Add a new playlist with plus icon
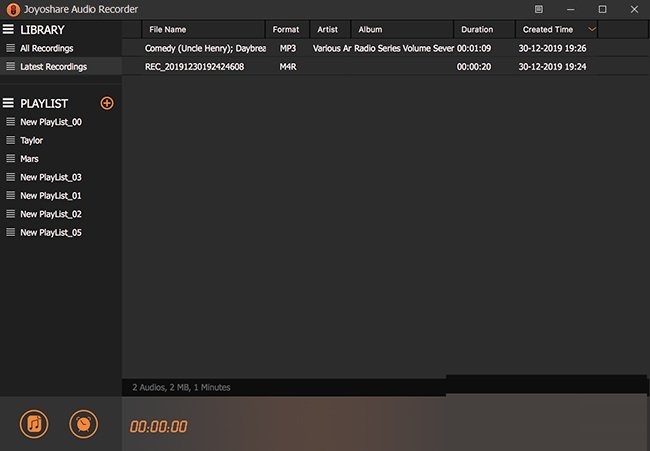 107,103
